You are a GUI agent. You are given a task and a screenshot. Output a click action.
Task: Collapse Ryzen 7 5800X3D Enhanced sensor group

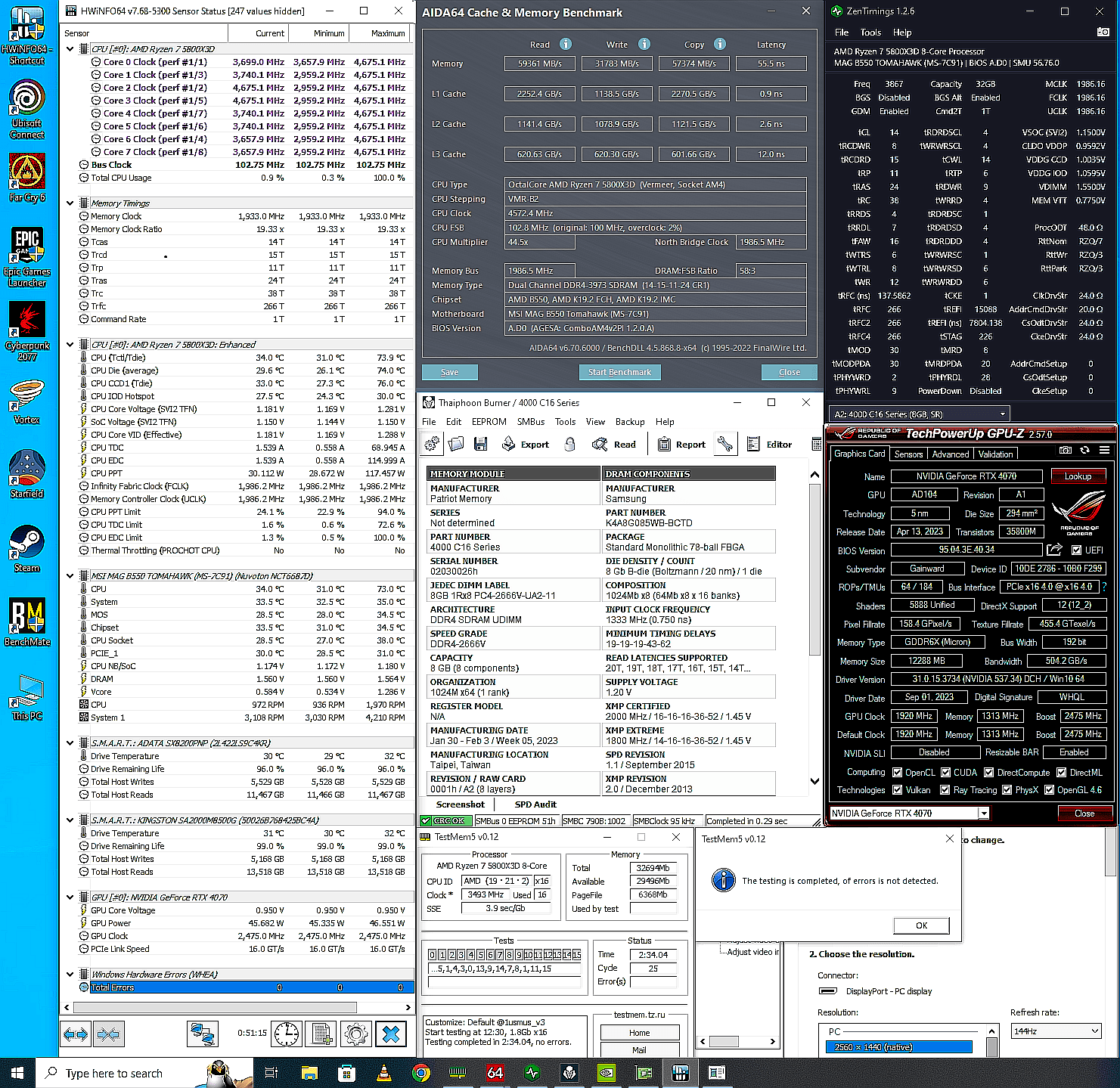coord(70,345)
